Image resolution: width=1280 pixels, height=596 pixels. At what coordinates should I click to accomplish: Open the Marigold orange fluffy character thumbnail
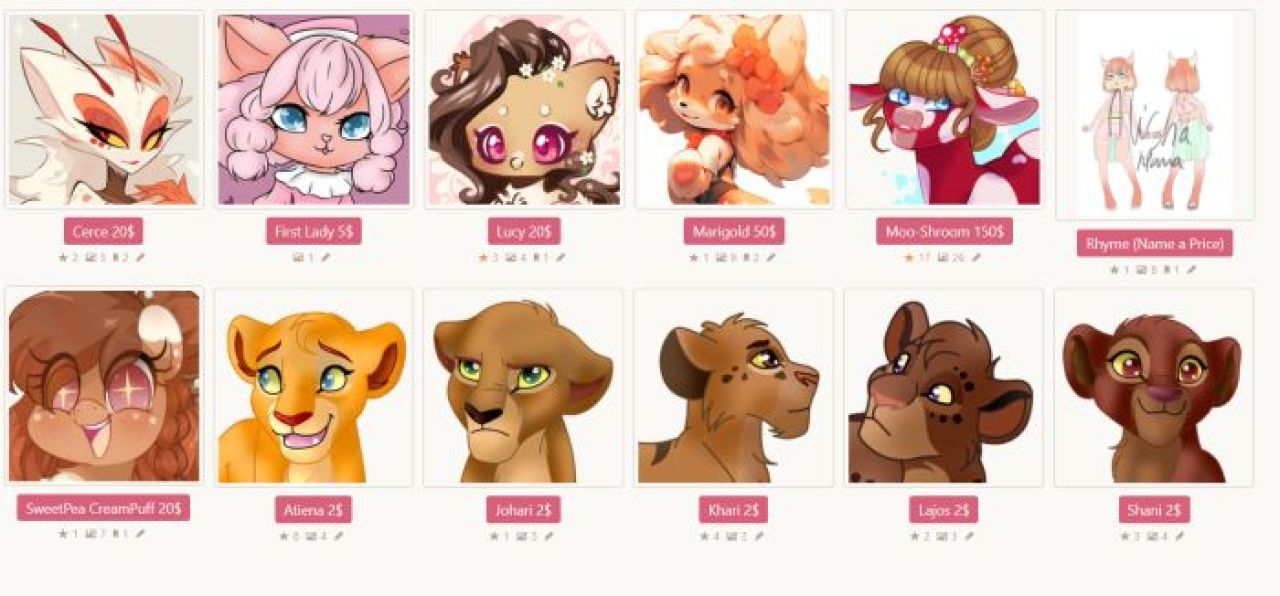pyautogui.click(x=734, y=110)
